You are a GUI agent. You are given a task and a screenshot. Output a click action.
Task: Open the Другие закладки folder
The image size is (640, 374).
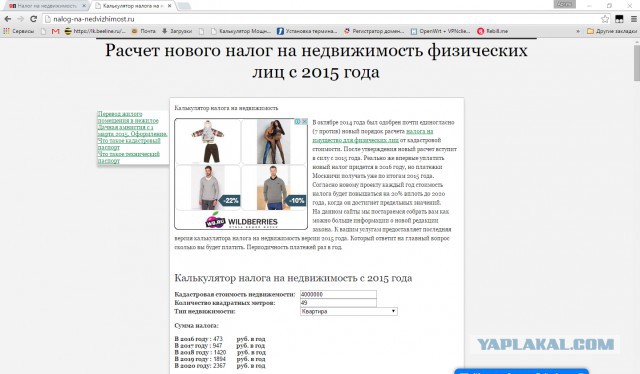[x=611, y=31]
